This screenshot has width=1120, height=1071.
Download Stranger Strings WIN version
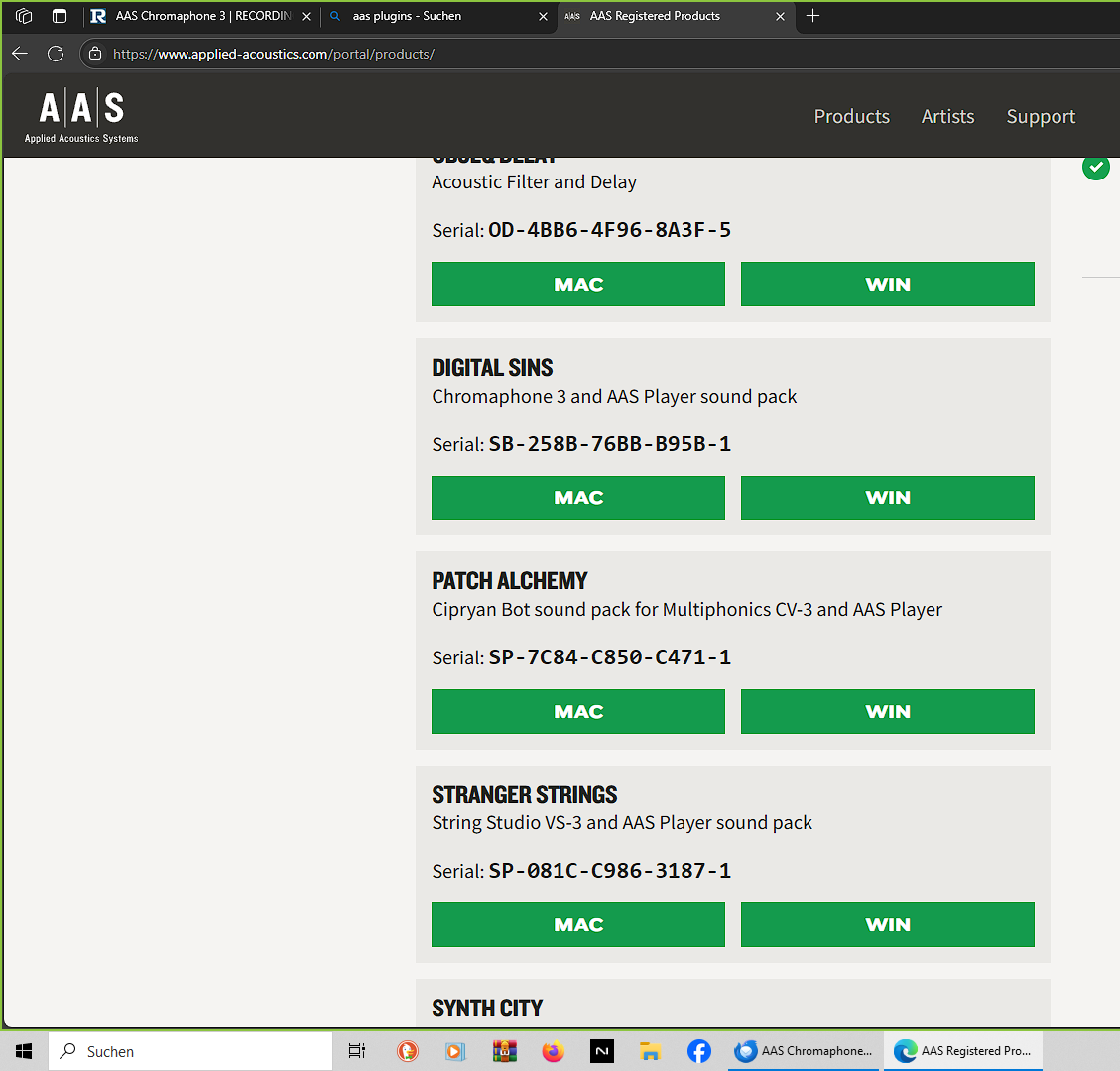click(887, 924)
